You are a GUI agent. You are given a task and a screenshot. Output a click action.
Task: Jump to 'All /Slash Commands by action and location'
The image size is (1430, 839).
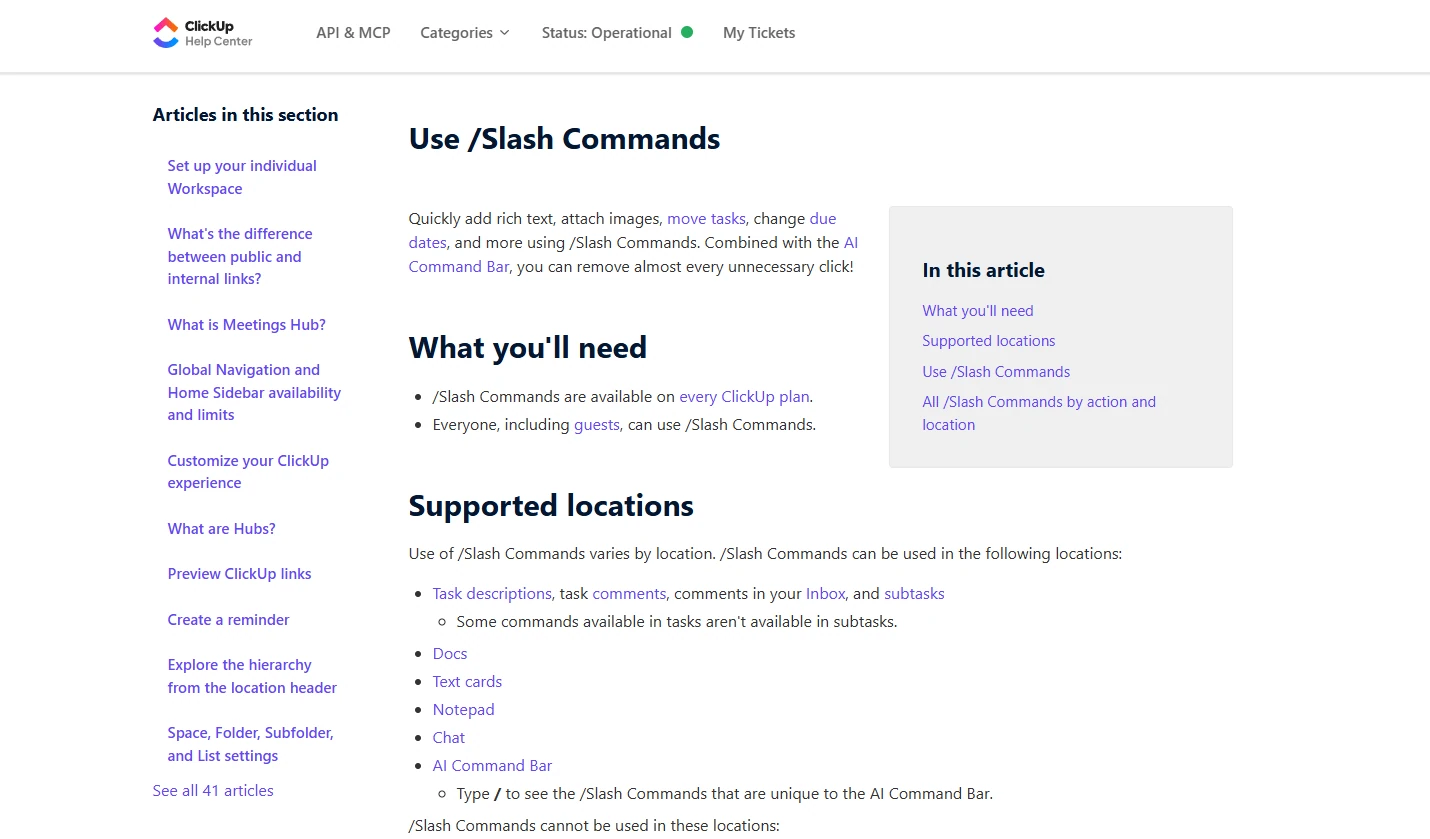pyautogui.click(x=1039, y=413)
